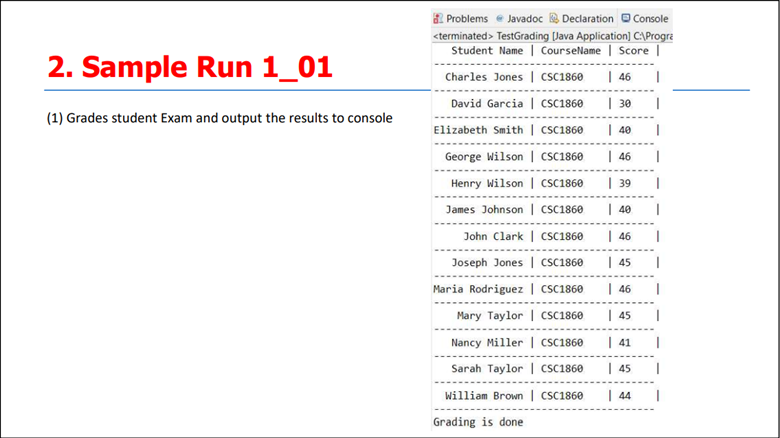Click the name 'Mary Taylor'

point(490,316)
